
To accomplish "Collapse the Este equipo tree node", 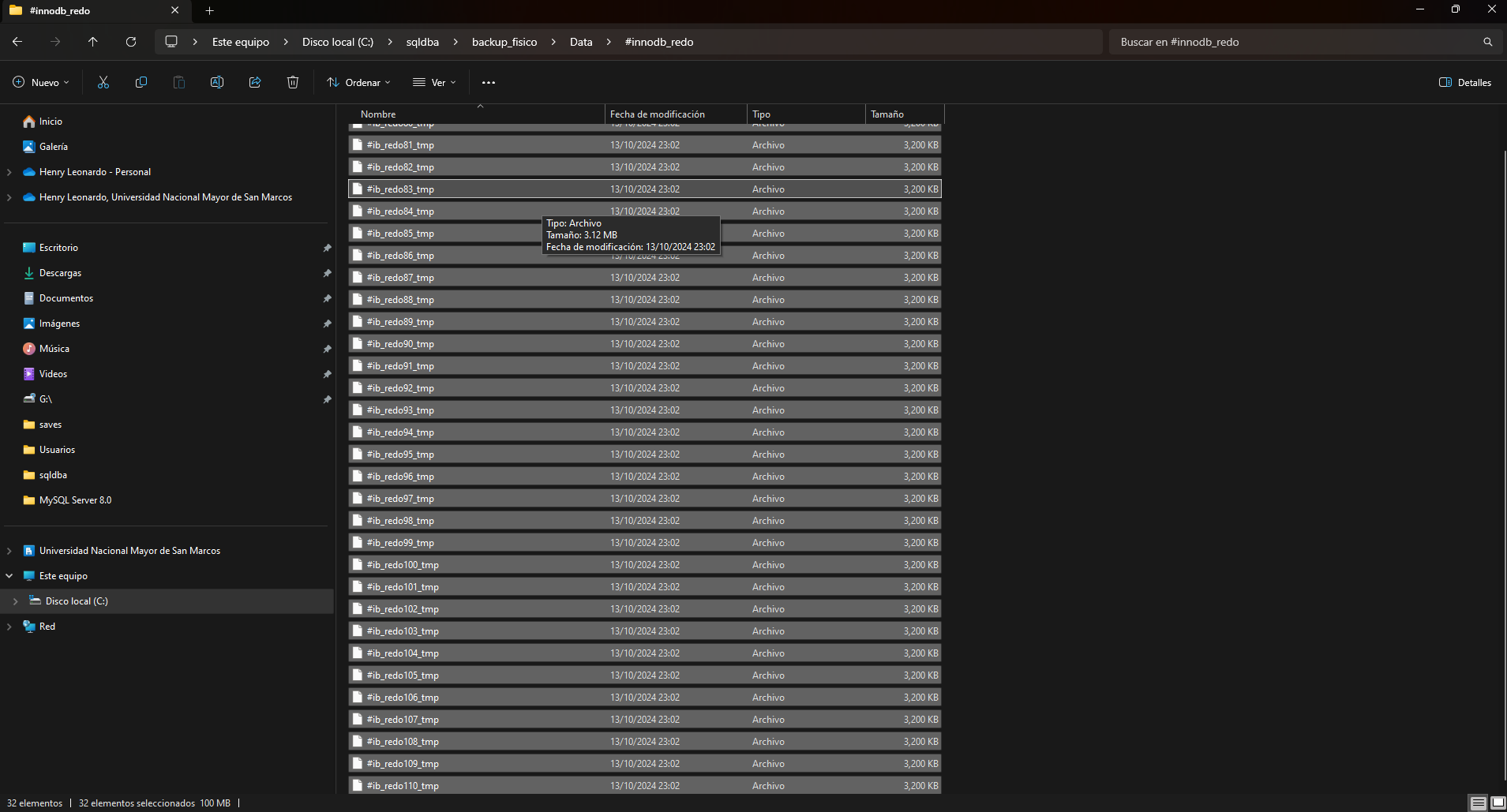I will point(9,576).
